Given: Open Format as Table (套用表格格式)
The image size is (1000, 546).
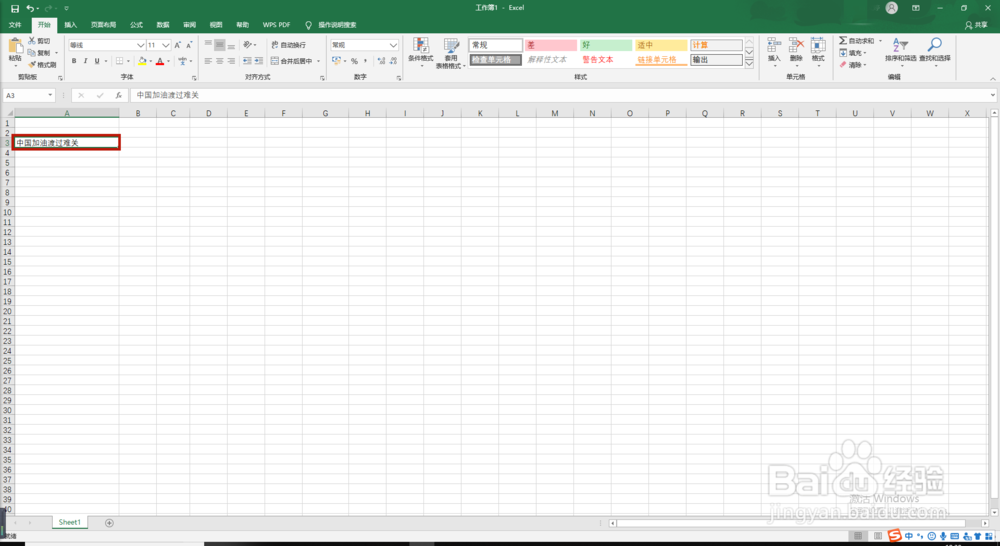Looking at the screenshot, I should click(451, 53).
